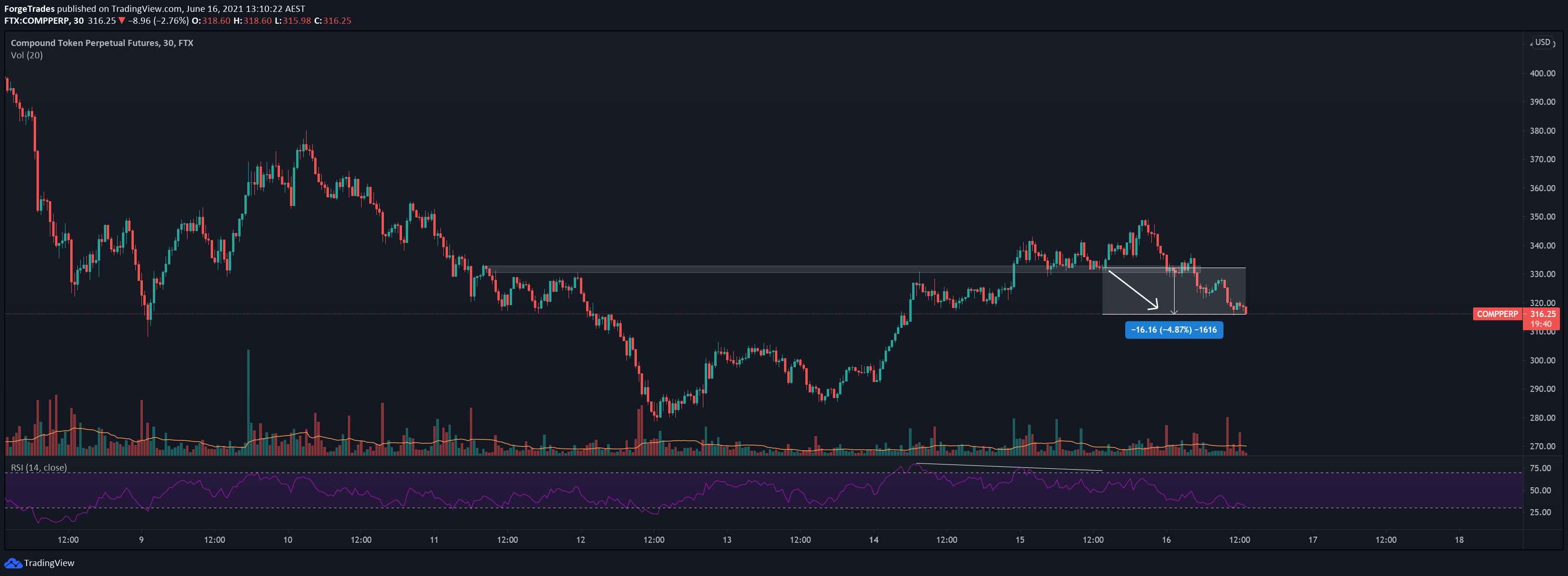
Task: Click the 280.00 price axis label
Action: coord(1542,418)
